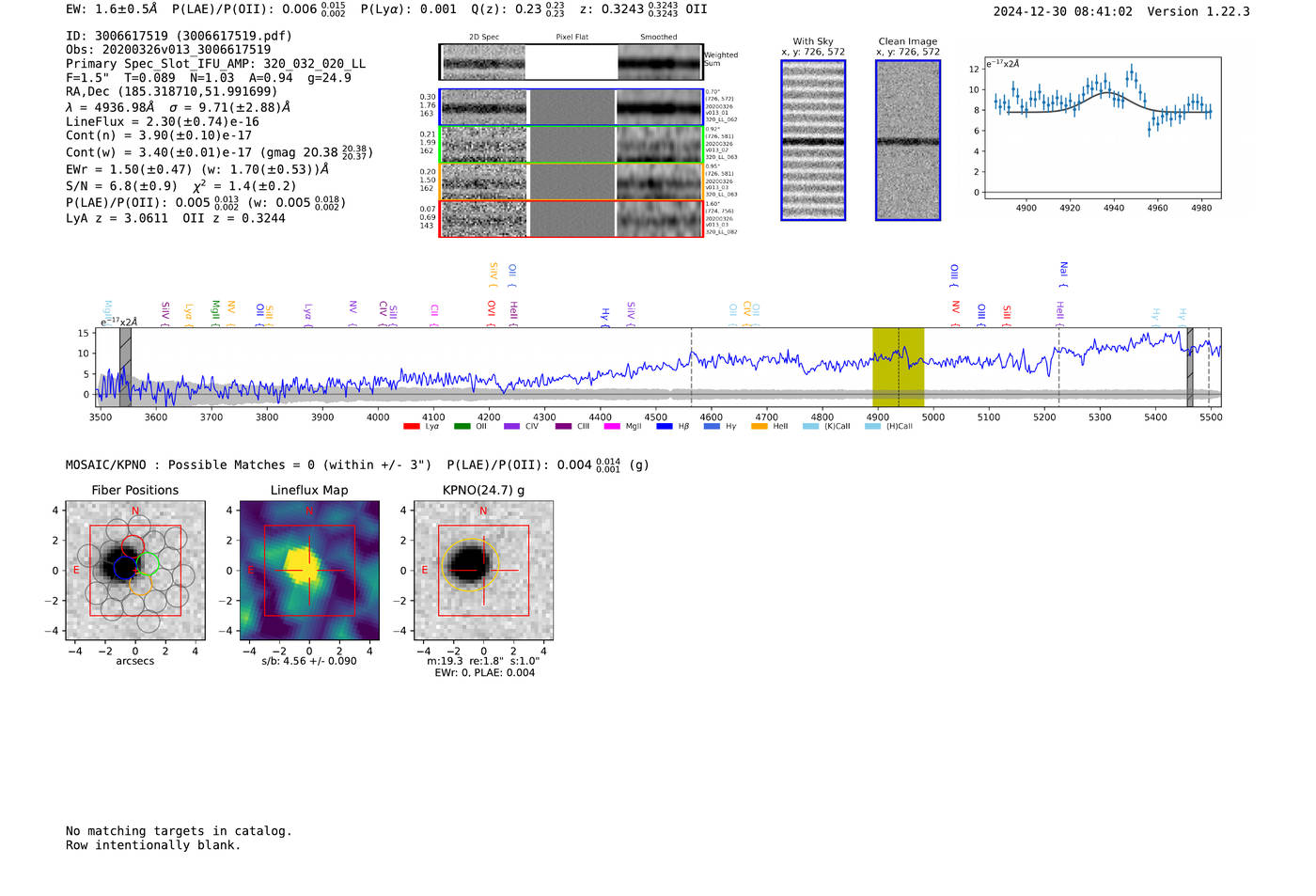Click the Weighted Sum smoothed spectrum panel
Image resolution: width=1316 pixels, height=896 pixels.
click(x=659, y=62)
